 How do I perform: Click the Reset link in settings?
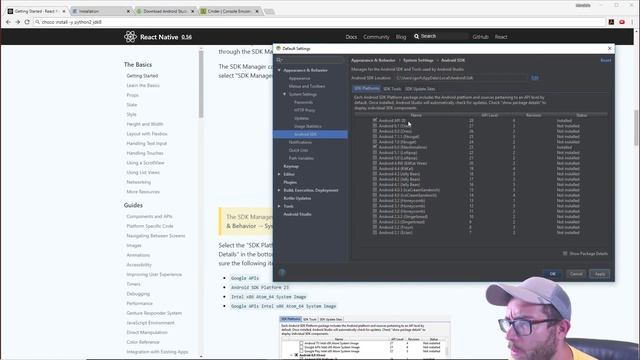coord(606,60)
